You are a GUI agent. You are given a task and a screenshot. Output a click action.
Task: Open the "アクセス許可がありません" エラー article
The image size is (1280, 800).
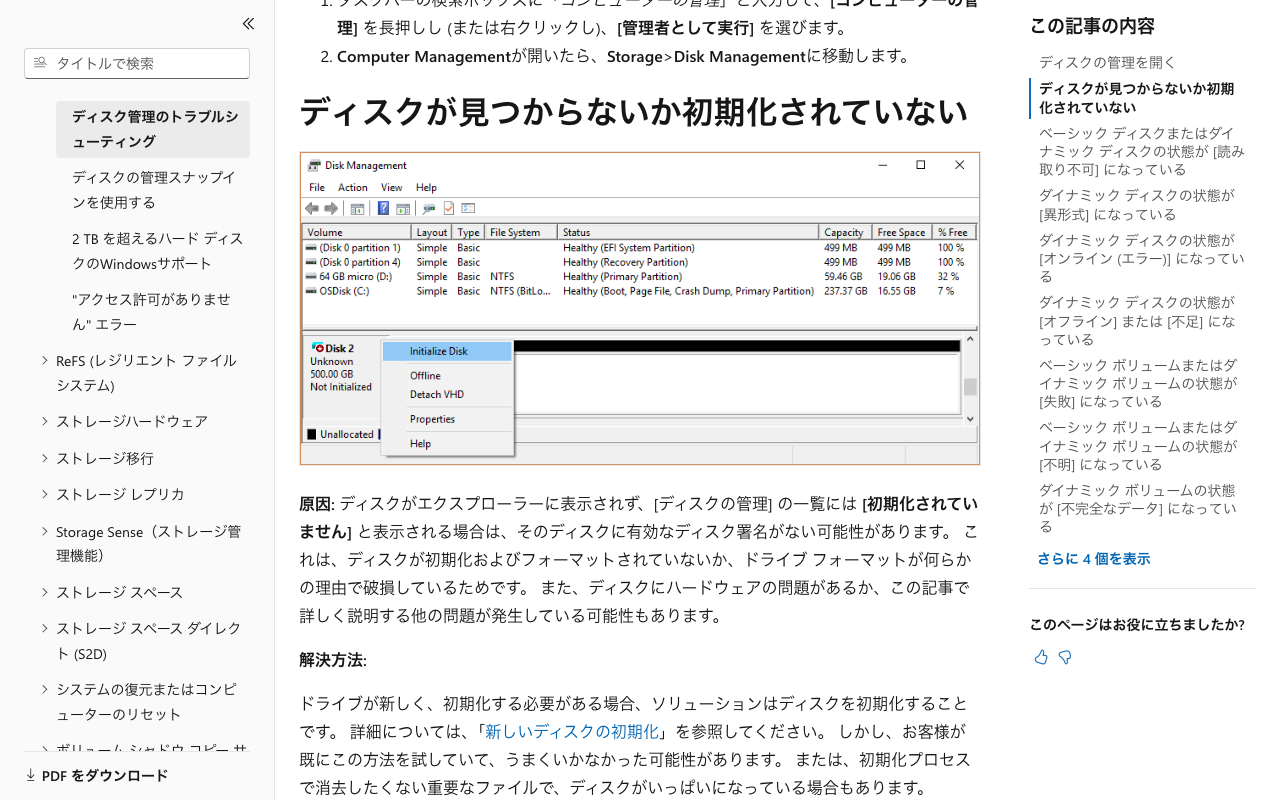point(152,312)
